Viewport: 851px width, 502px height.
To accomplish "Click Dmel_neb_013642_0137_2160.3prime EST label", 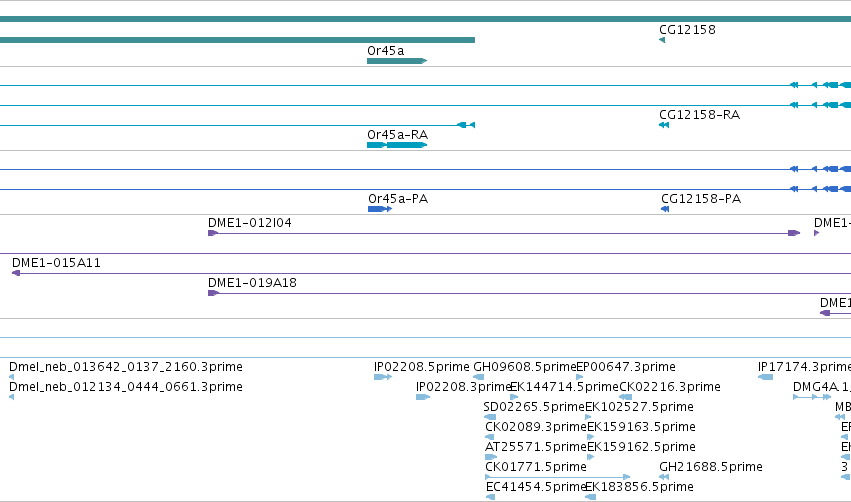I will 126,367.
